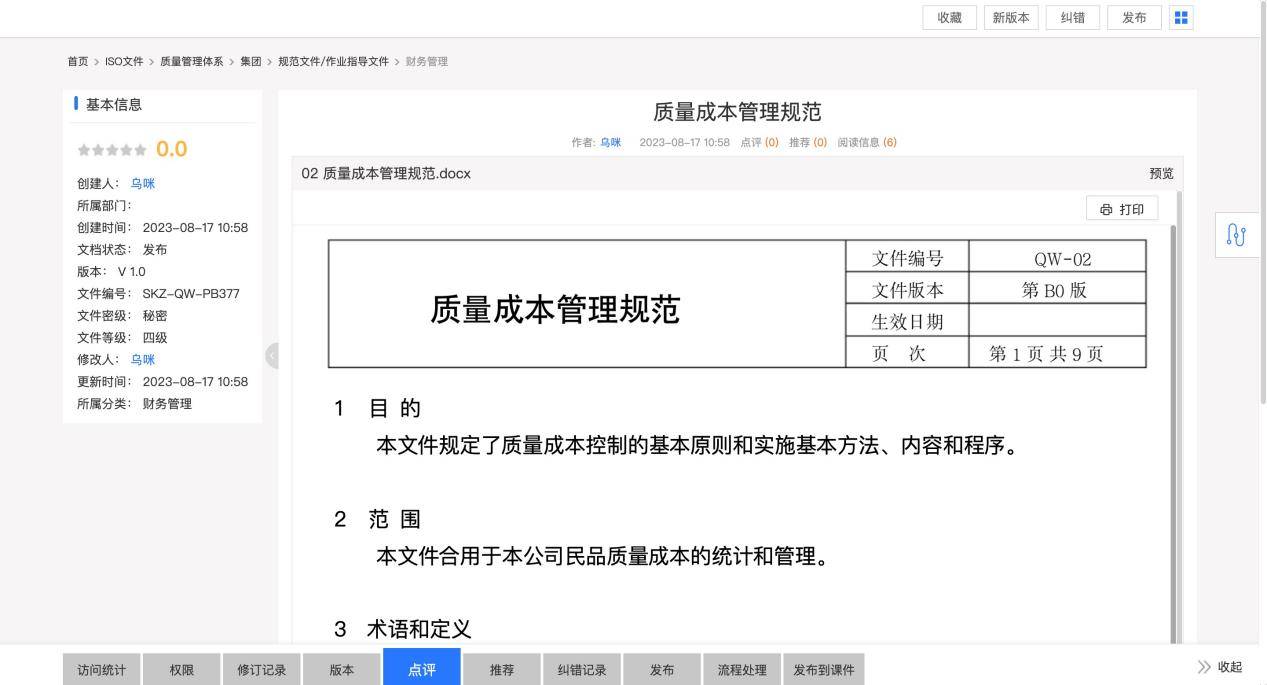1267x685 pixels.
Task: Rate document with the star rating
Action: pyautogui.click(x=112, y=150)
